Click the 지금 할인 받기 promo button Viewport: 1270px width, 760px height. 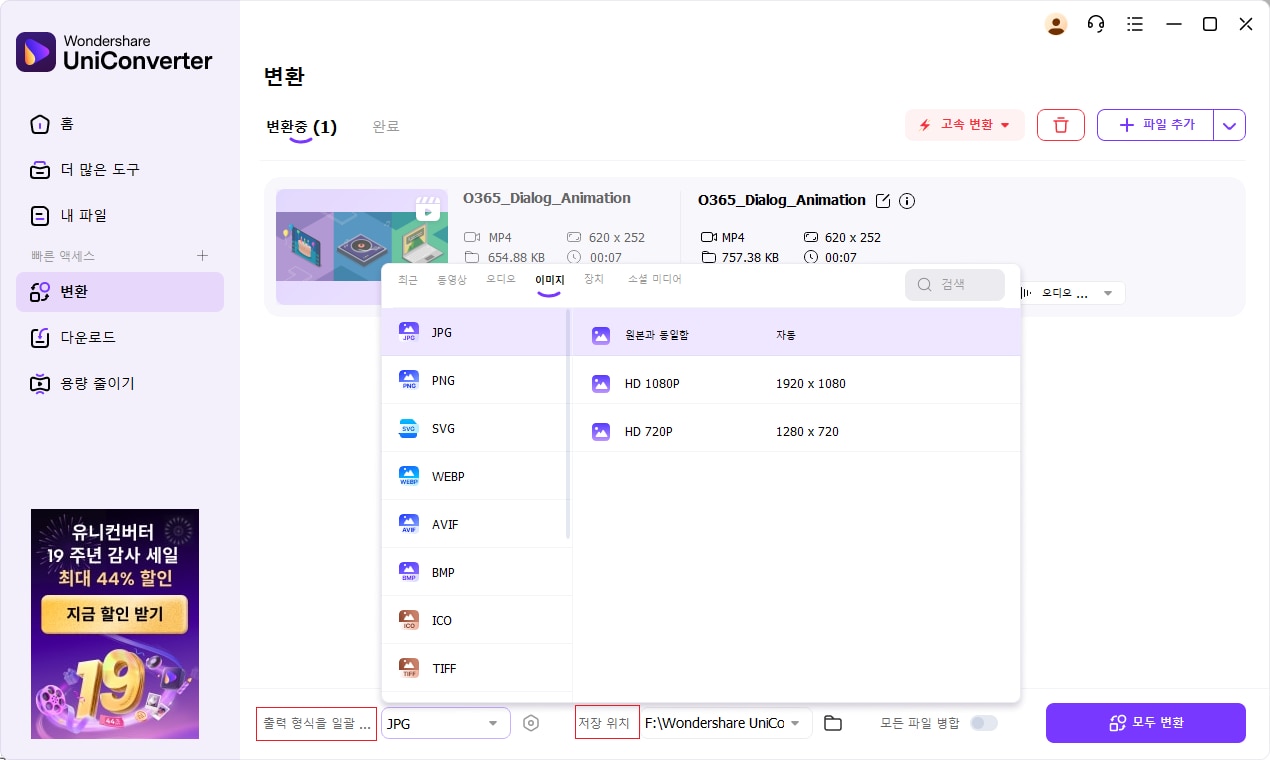[x=115, y=614]
